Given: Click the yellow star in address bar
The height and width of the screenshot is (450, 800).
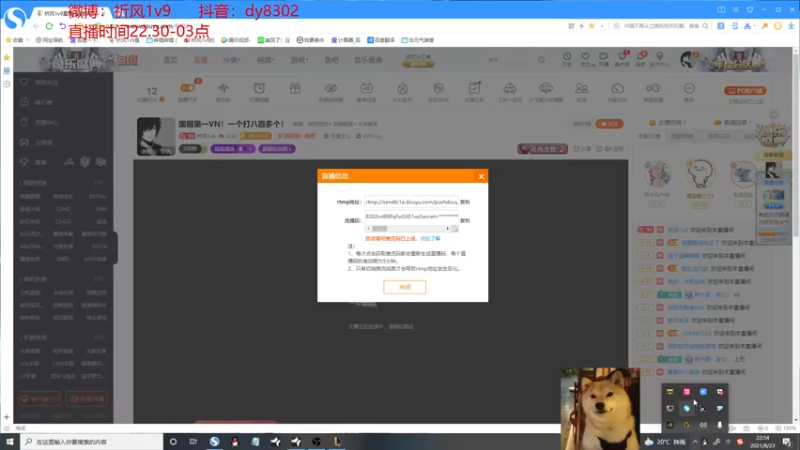Looking at the screenshot, I should (591, 26).
